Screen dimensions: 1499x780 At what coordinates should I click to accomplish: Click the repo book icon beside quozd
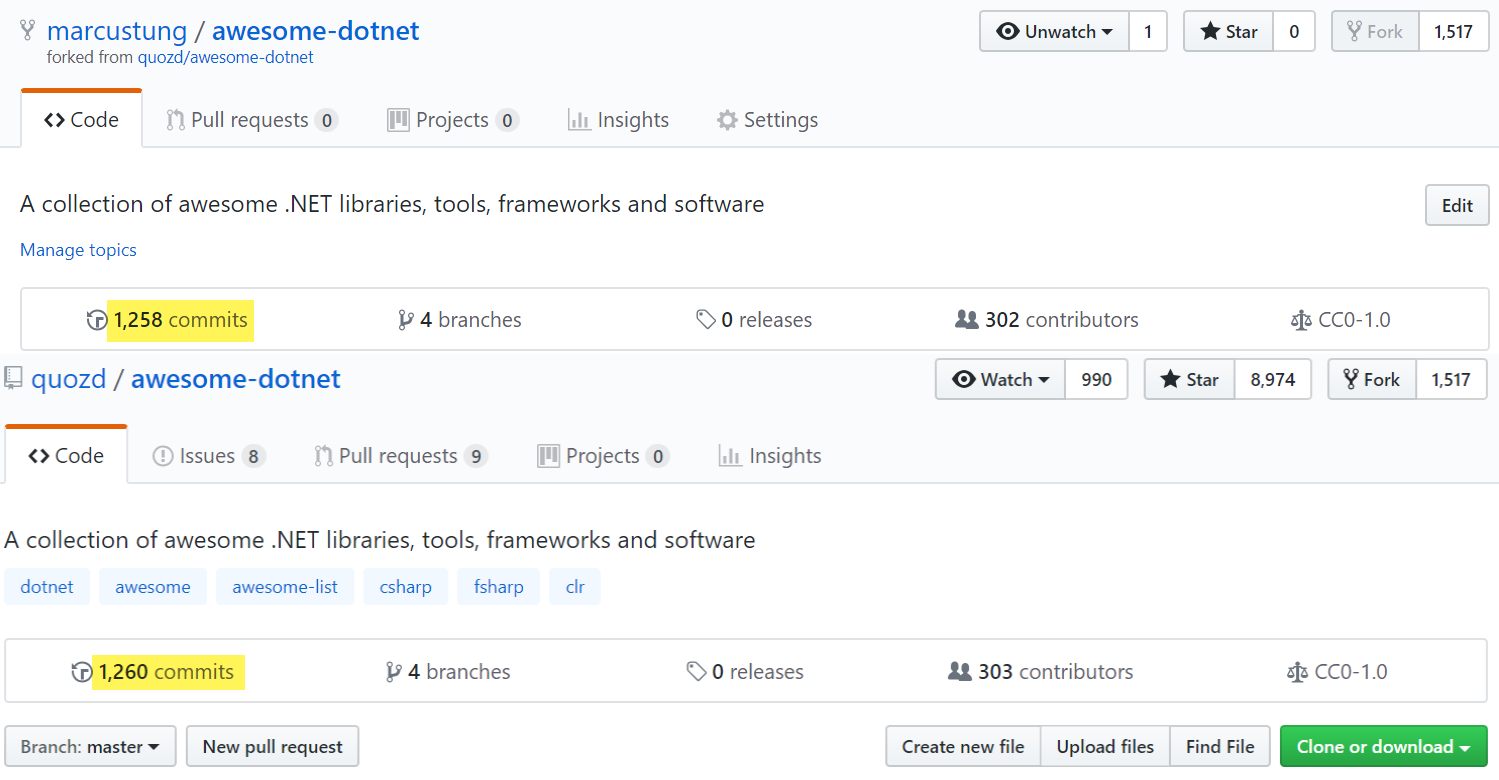coord(13,378)
